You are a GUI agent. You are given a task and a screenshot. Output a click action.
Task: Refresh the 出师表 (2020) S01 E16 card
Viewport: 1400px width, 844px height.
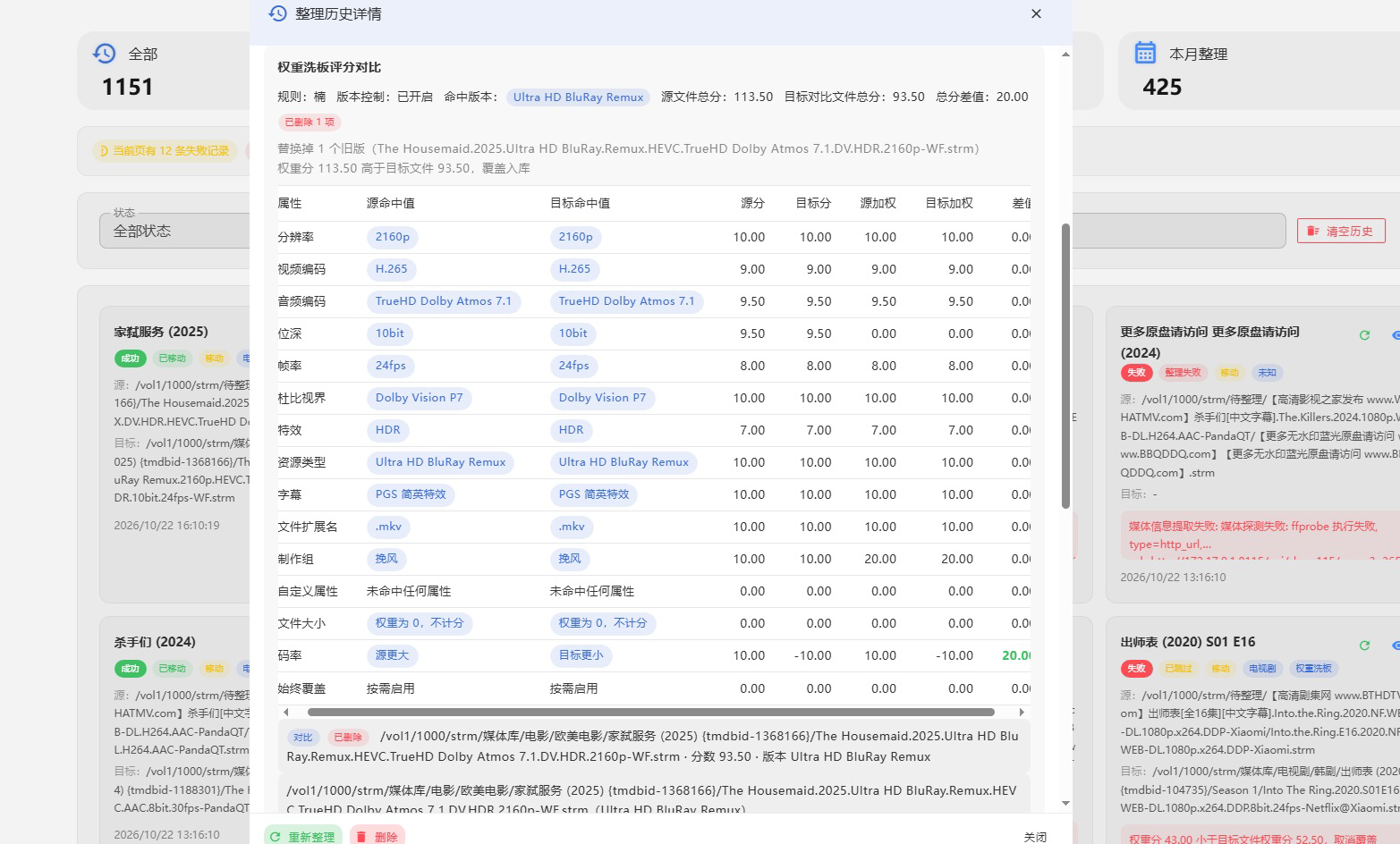pos(1364,646)
